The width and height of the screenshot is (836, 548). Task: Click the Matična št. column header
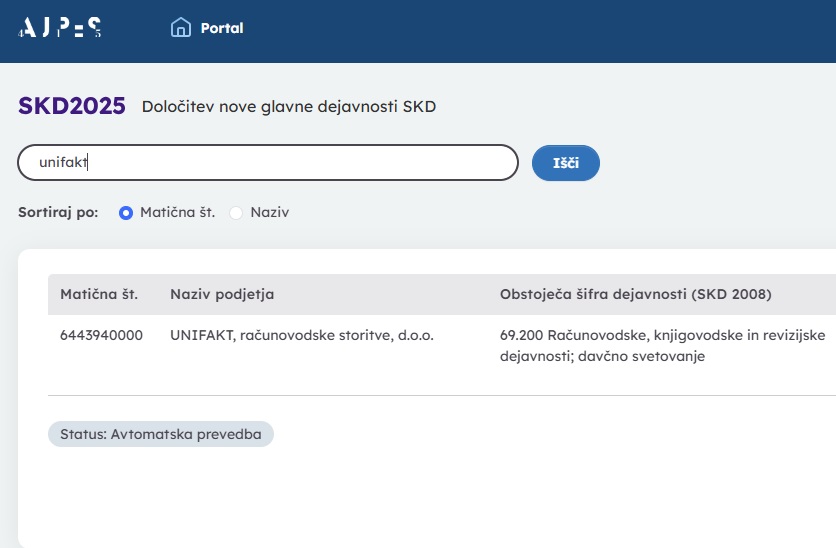(99, 294)
